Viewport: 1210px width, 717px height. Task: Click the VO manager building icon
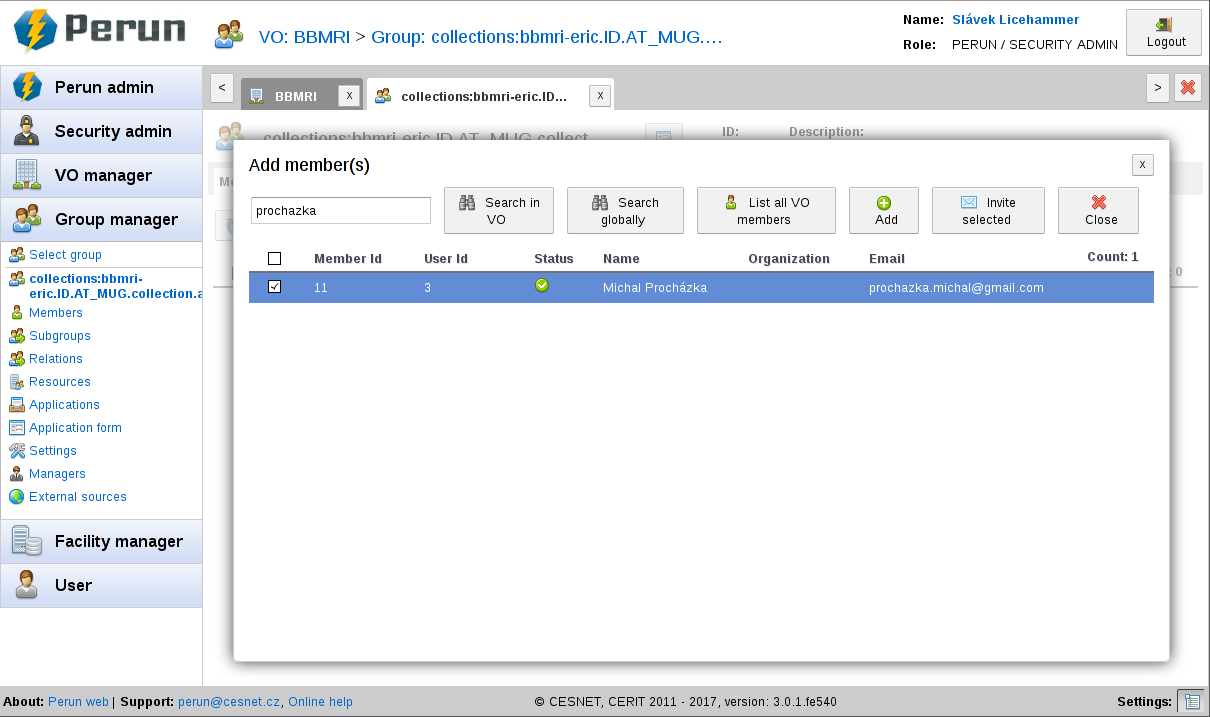[27, 176]
